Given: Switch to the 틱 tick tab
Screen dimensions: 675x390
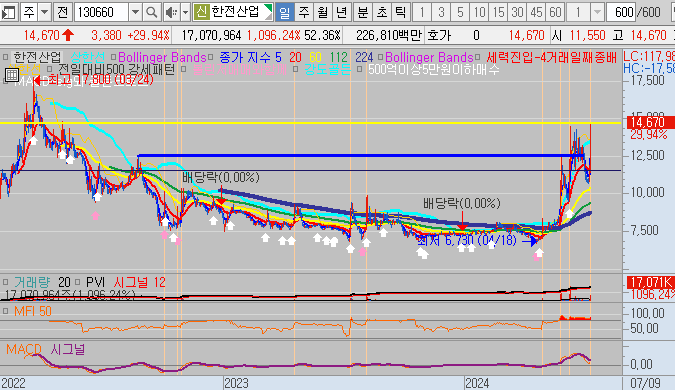Looking at the screenshot, I should point(400,12).
